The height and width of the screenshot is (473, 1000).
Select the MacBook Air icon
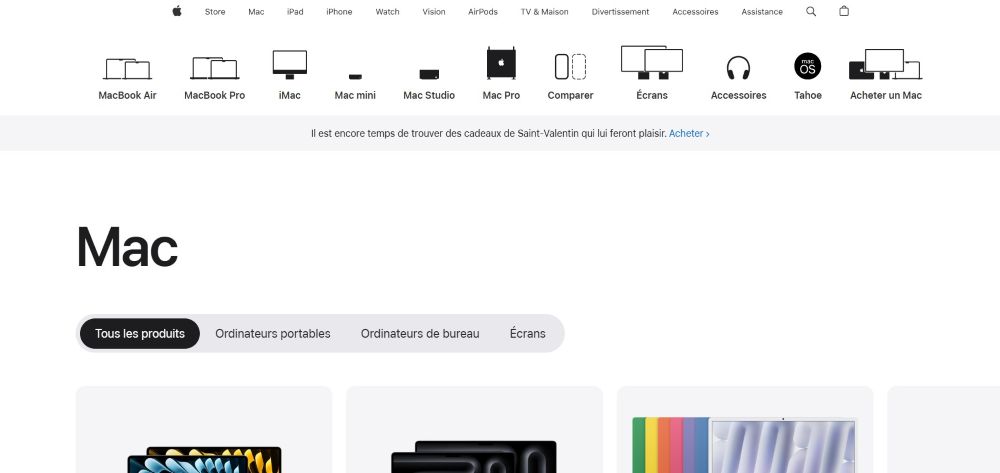127,69
